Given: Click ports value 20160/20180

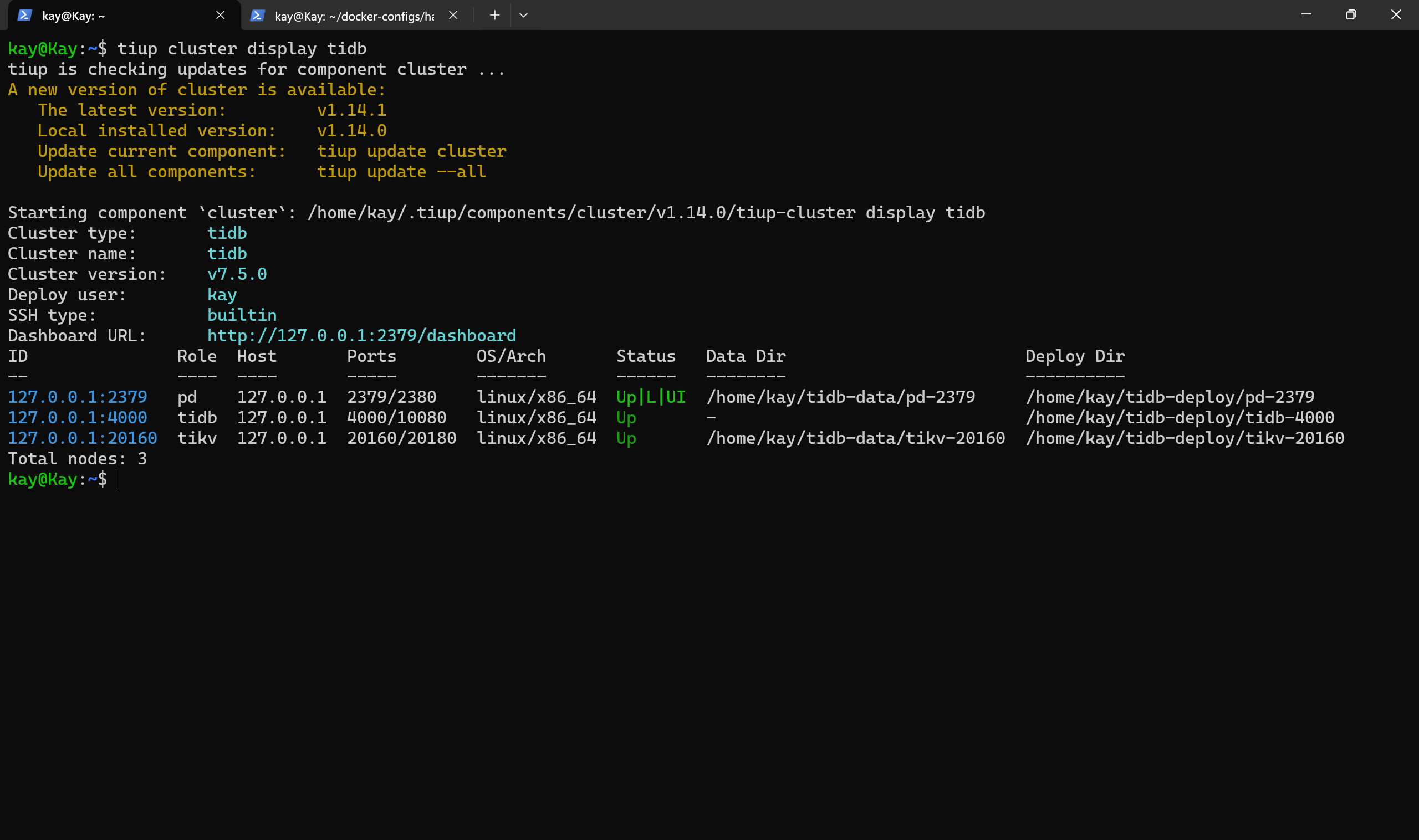Looking at the screenshot, I should 401,438.
